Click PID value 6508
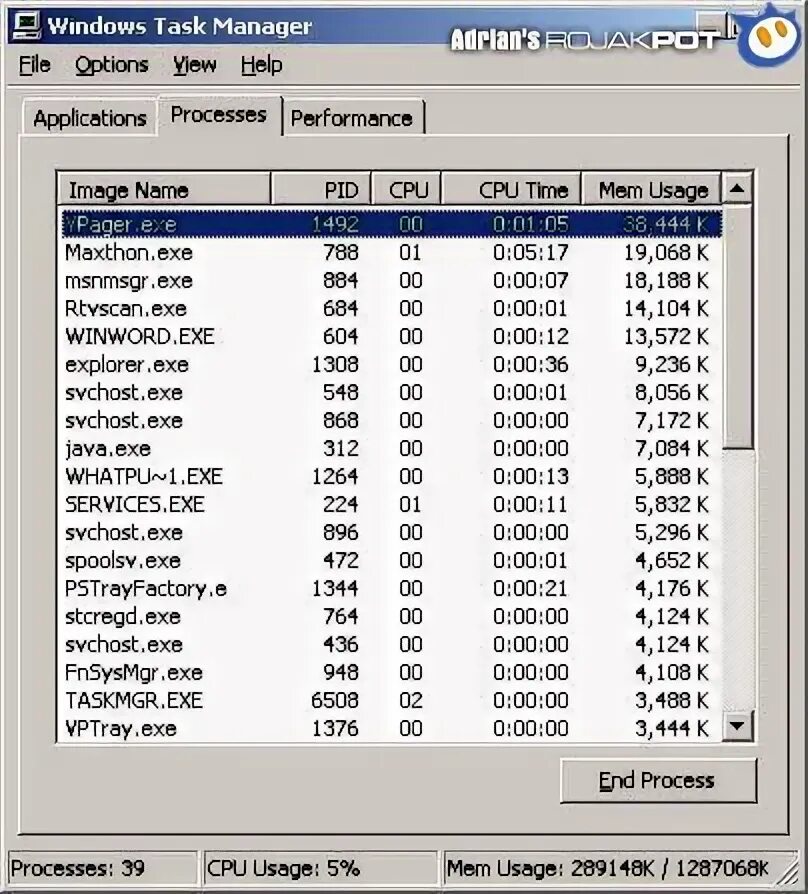The height and width of the screenshot is (894, 808). 335,700
